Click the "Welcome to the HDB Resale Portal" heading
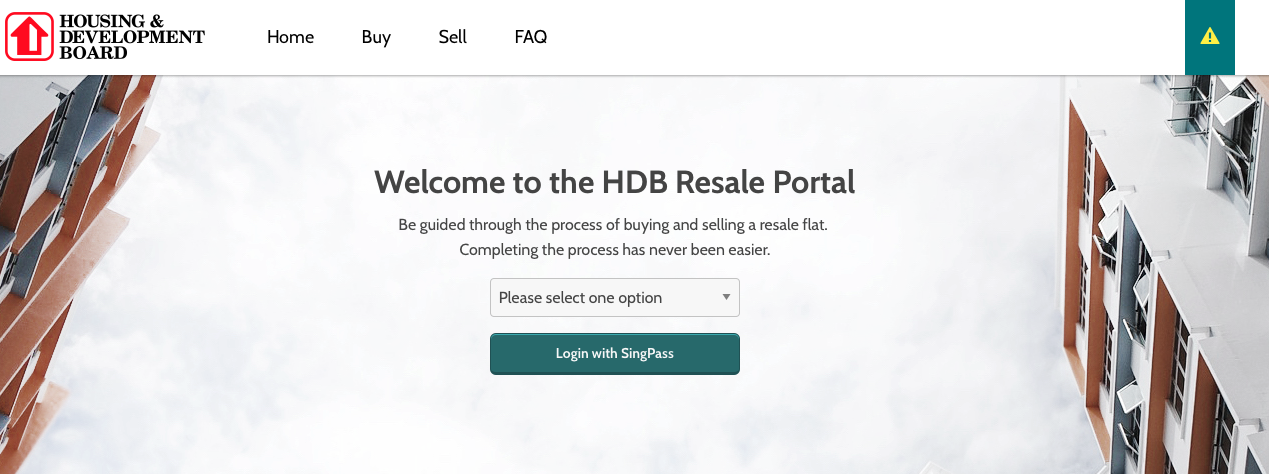The height and width of the screenshot is (474, 1269). 615,183
